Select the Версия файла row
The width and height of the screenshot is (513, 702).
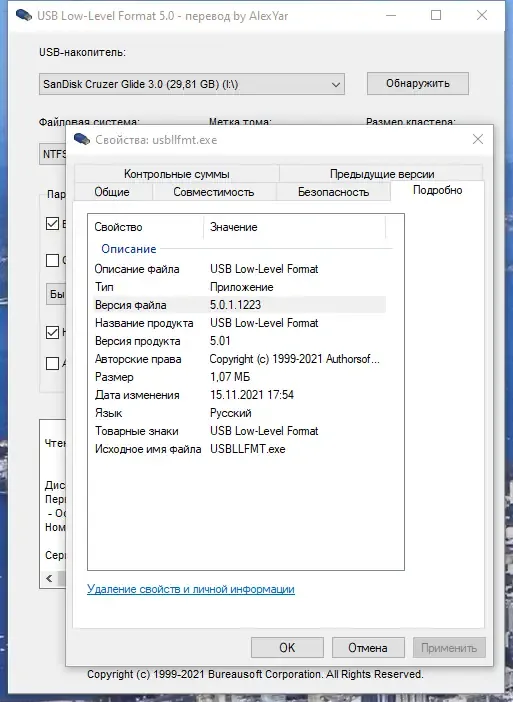[x=239, y=305]
